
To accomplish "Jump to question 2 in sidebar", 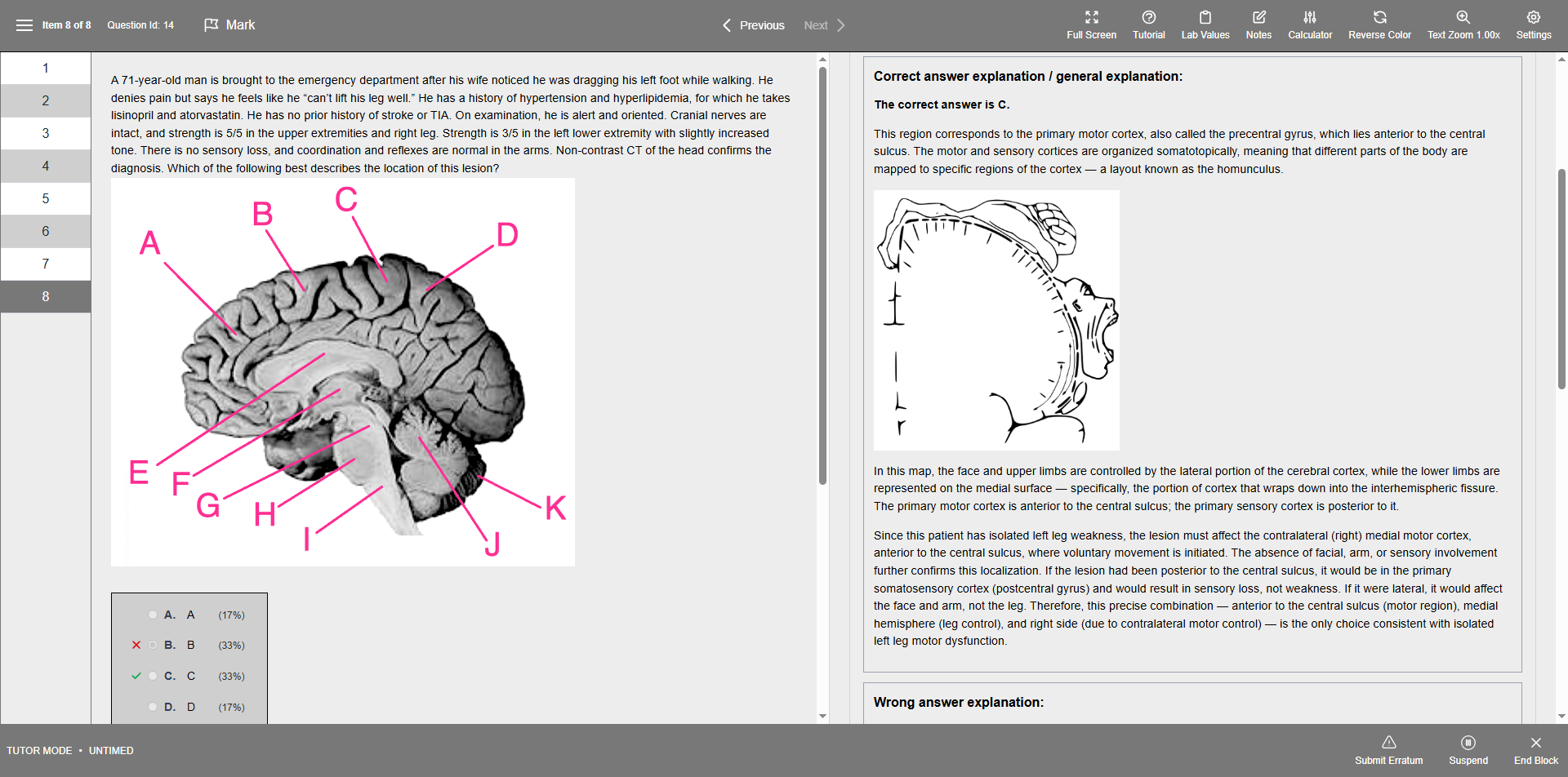I will pos(46,101).
